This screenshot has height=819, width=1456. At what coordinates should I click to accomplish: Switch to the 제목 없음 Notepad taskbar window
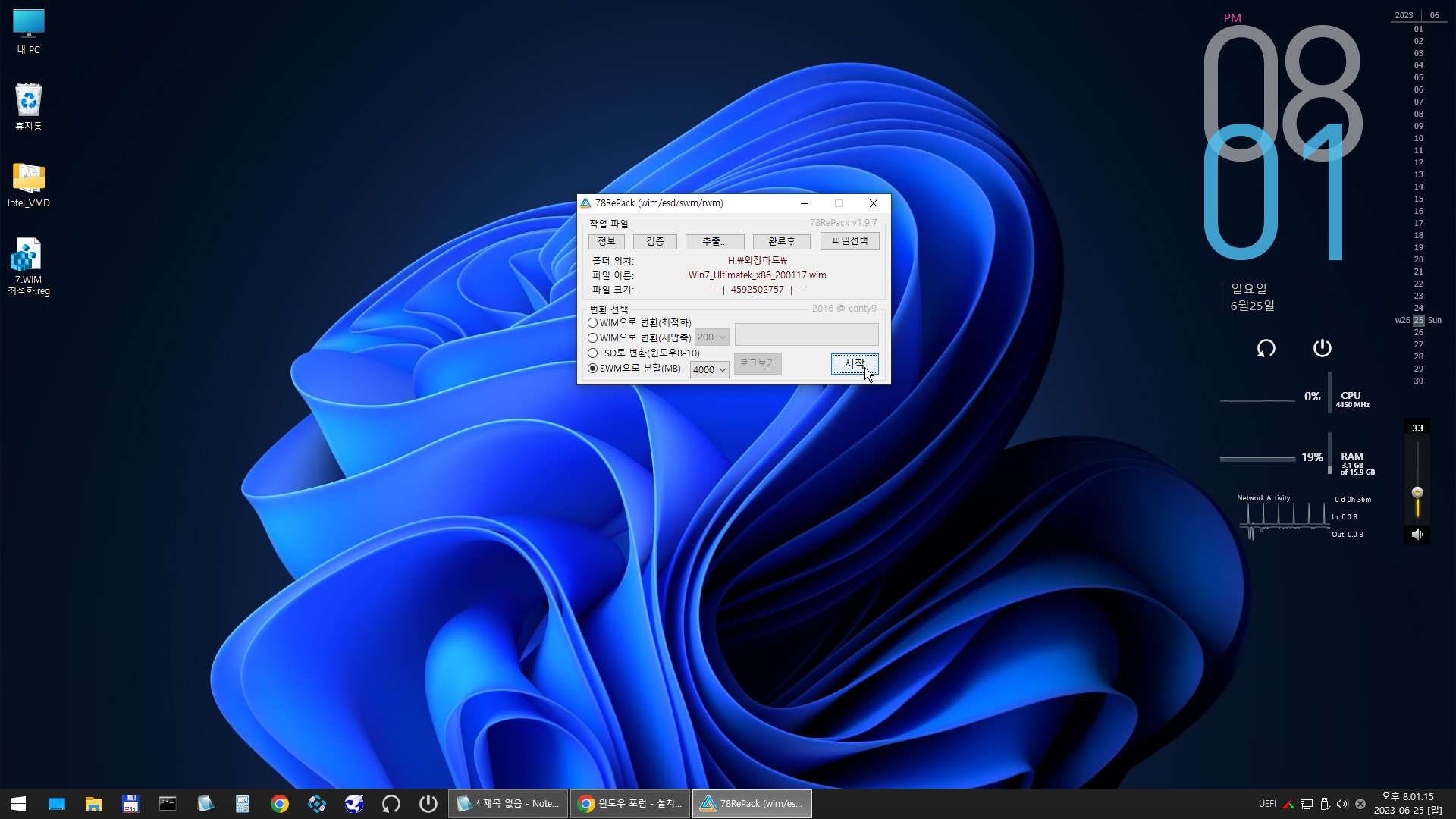[x=508, y=804]
